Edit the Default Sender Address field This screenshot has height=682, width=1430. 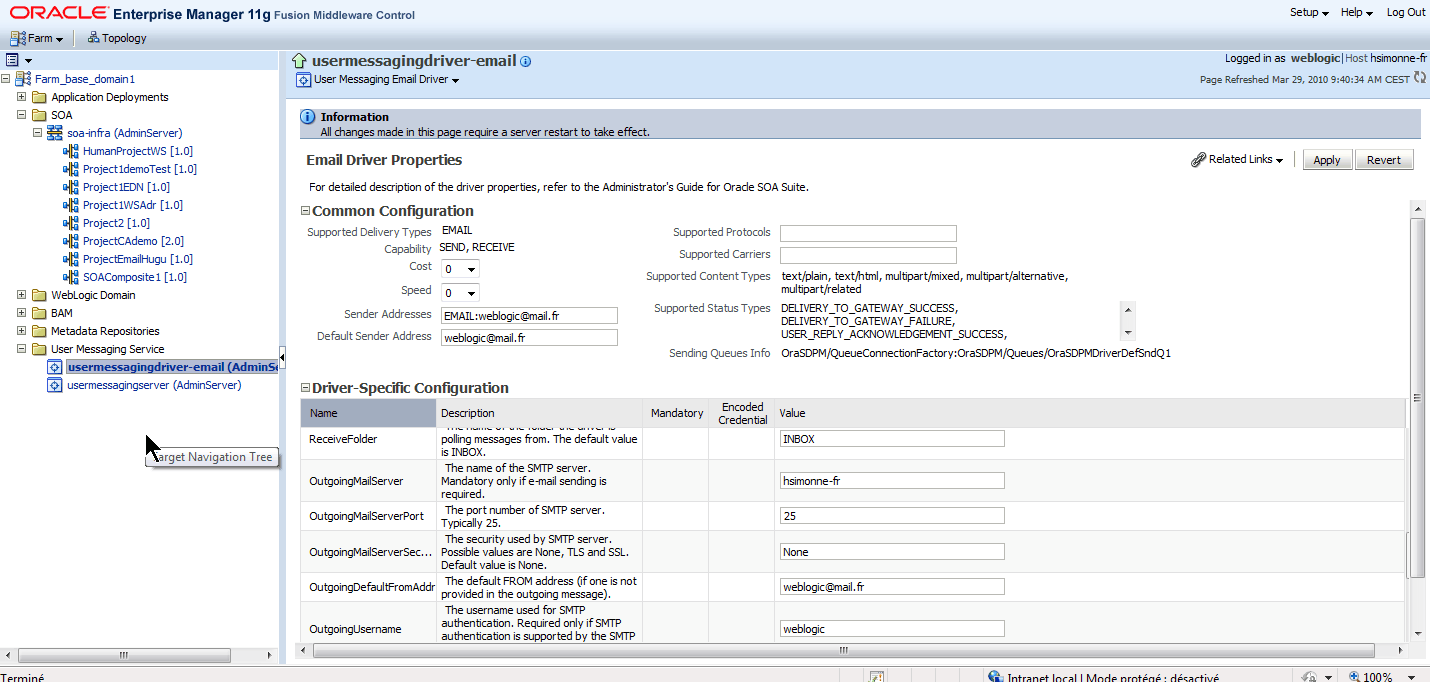pos(529,338)
